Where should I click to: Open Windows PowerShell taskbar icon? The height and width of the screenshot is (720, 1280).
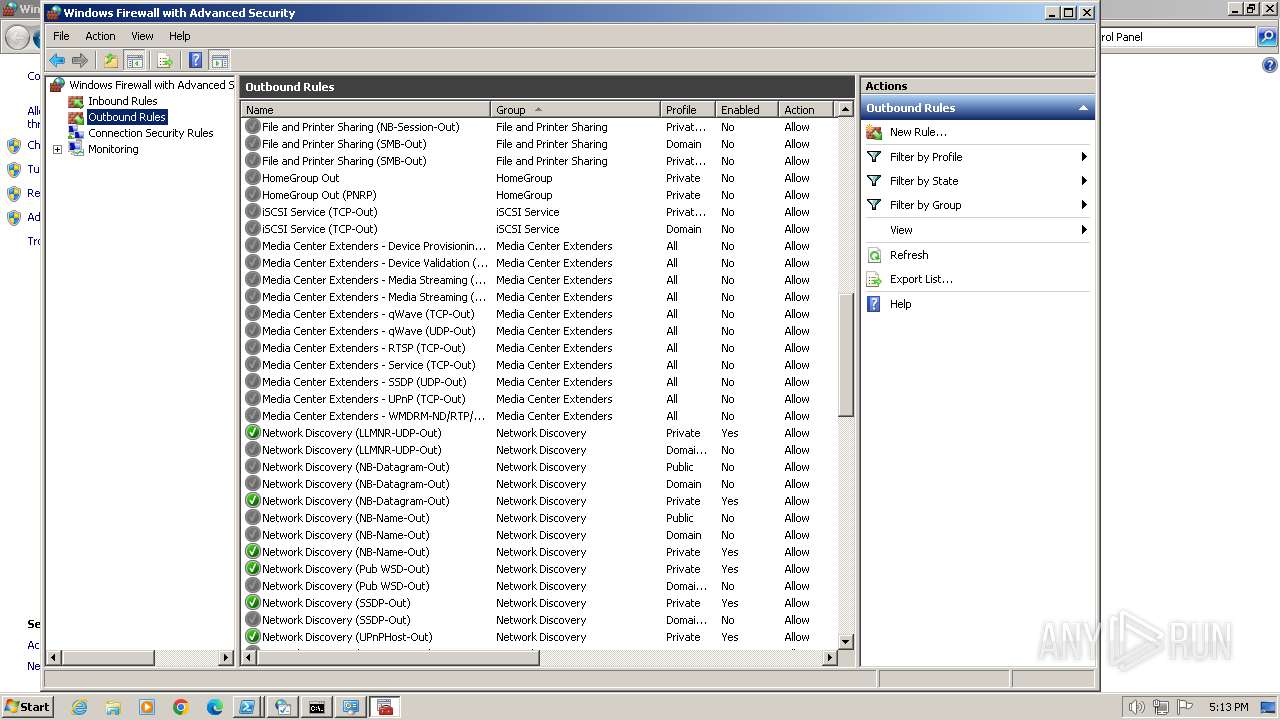[247, 707]
